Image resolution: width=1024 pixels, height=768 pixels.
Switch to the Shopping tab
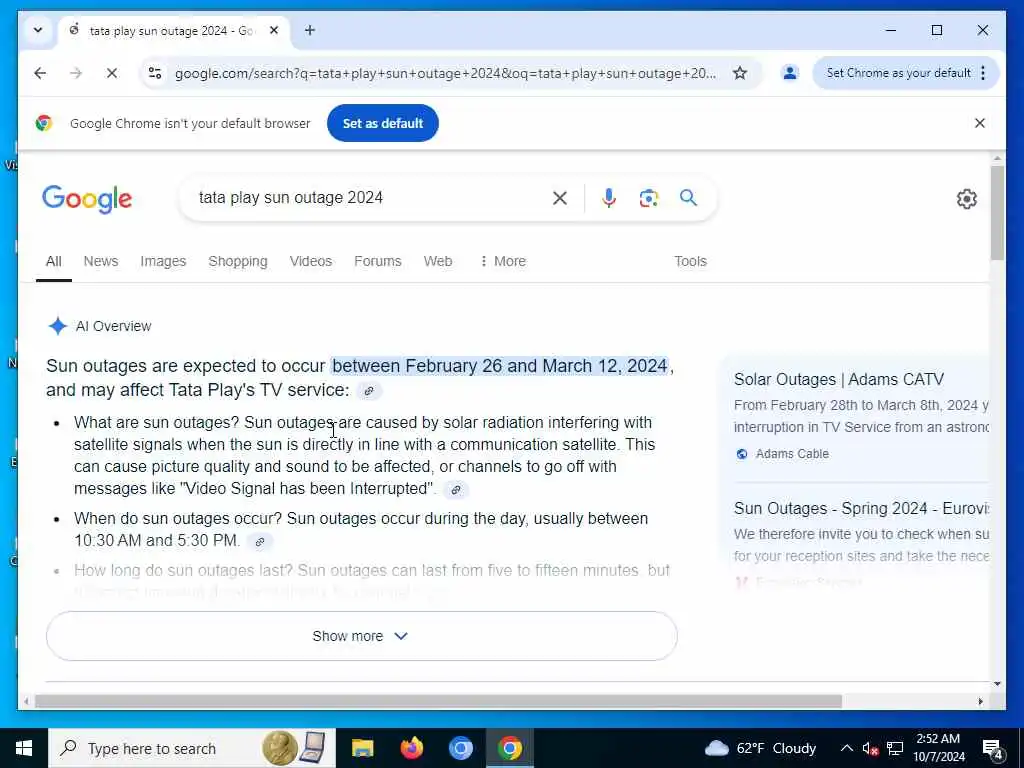pyautogui.click(x=238, y=261)
